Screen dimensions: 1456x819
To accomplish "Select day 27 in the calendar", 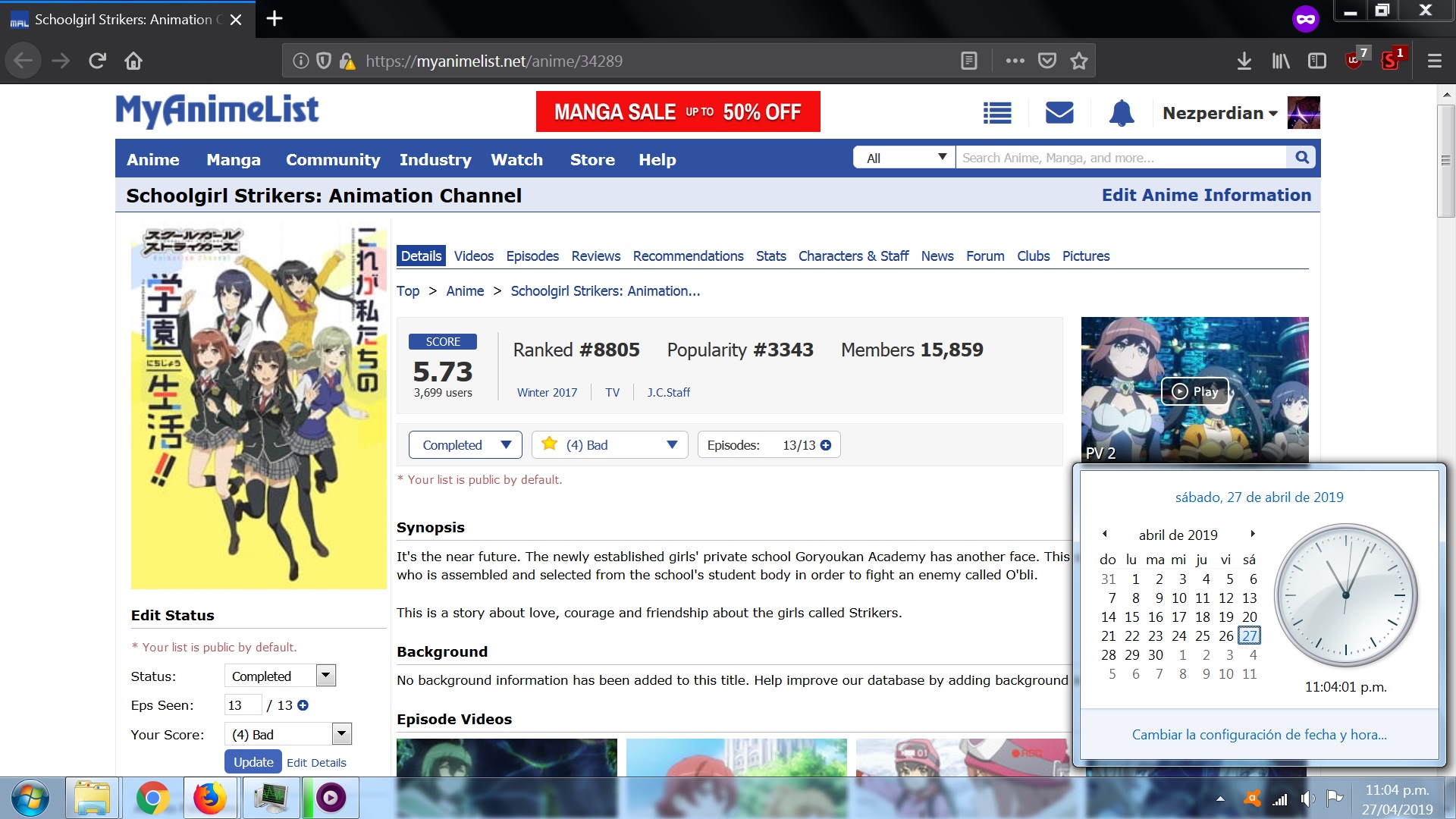I will [x=1249, y=635].
